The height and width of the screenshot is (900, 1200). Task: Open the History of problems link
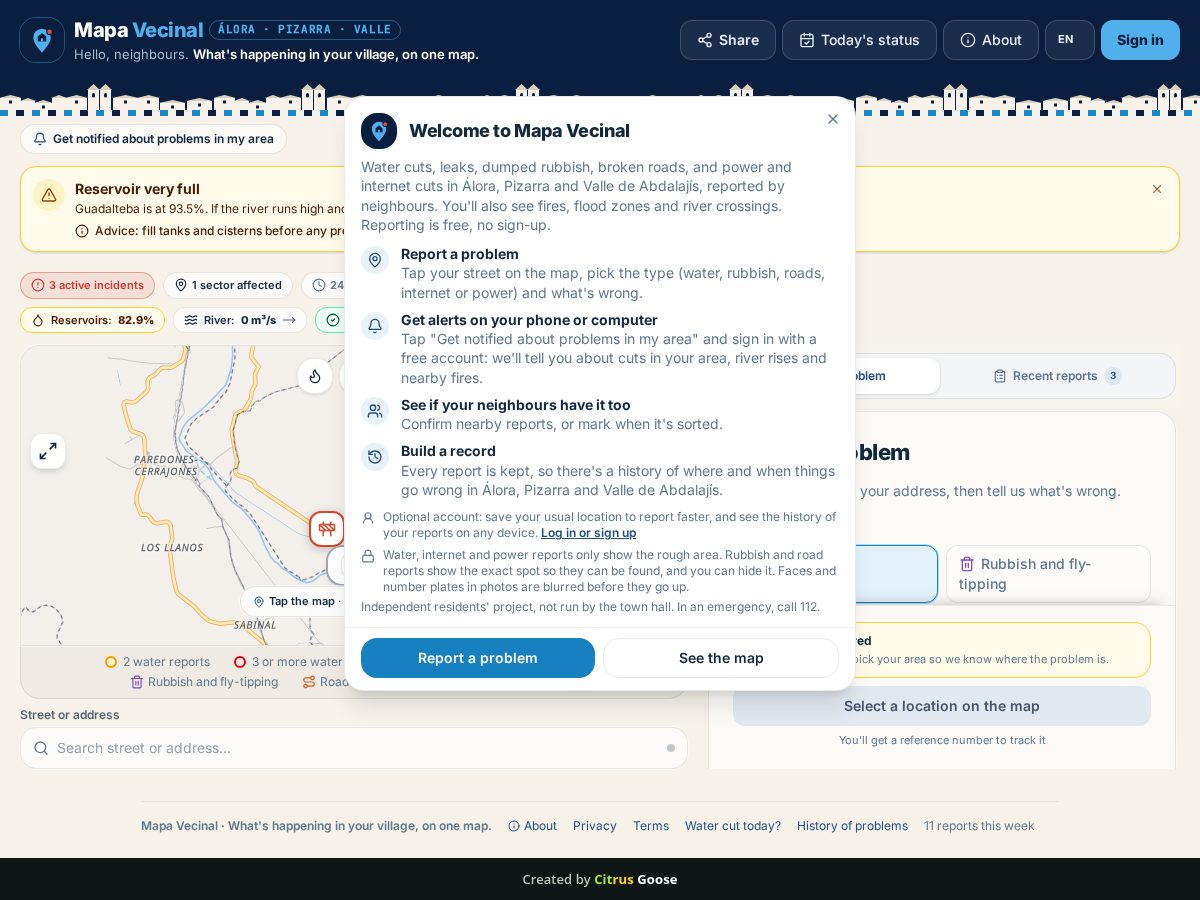tap(853, 826)
